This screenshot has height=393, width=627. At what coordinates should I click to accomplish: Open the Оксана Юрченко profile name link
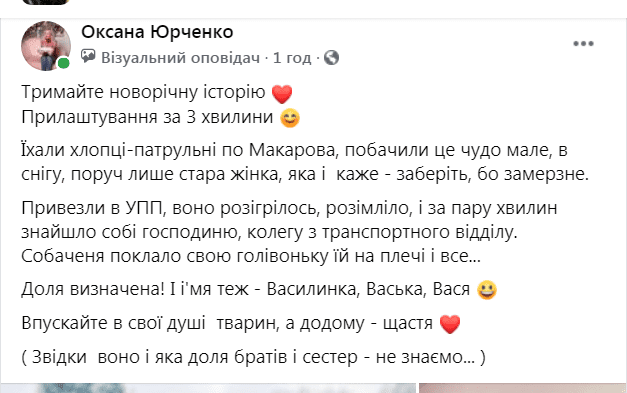point(157,32)
